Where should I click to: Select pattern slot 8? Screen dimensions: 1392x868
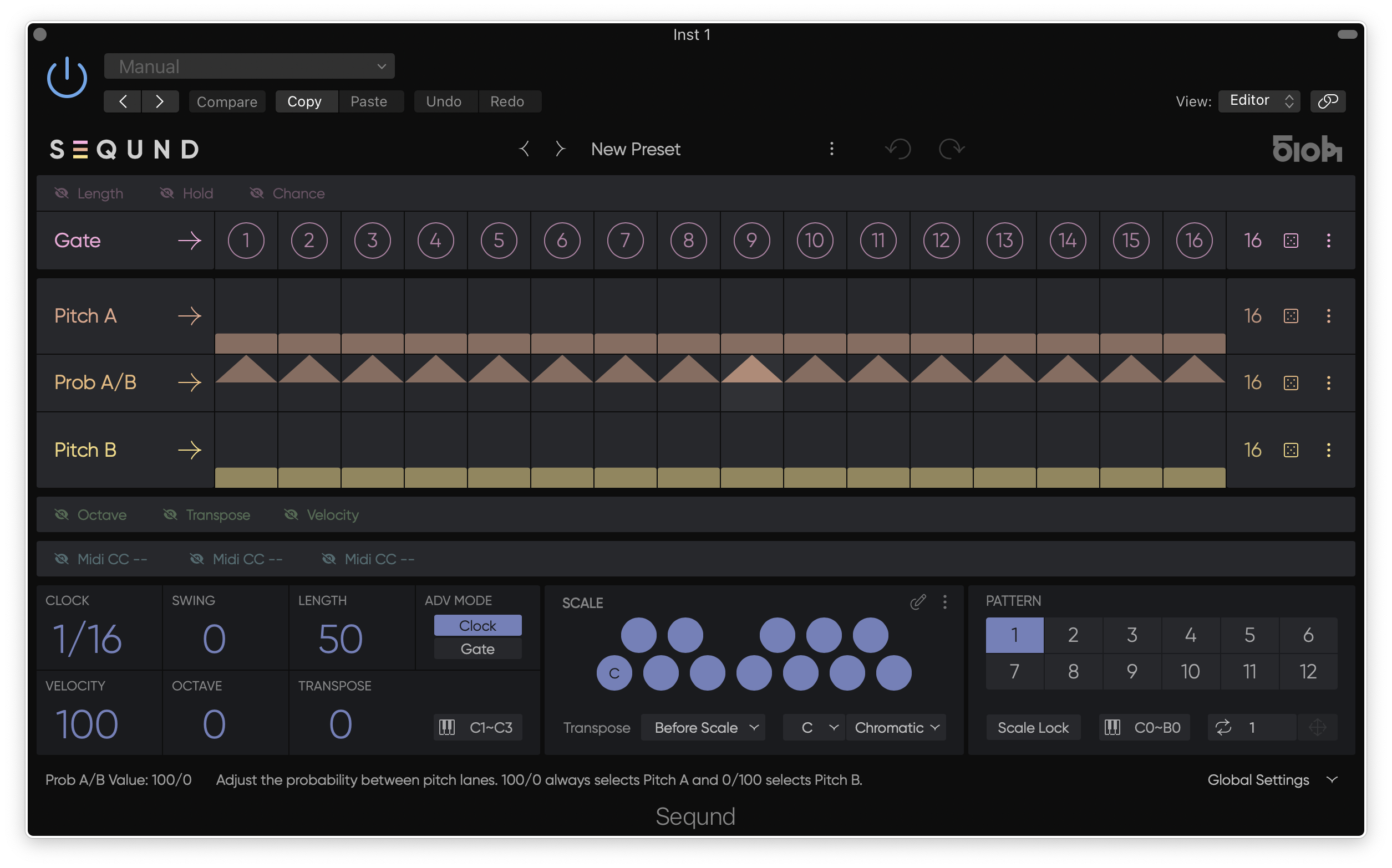coord(1073,671)
